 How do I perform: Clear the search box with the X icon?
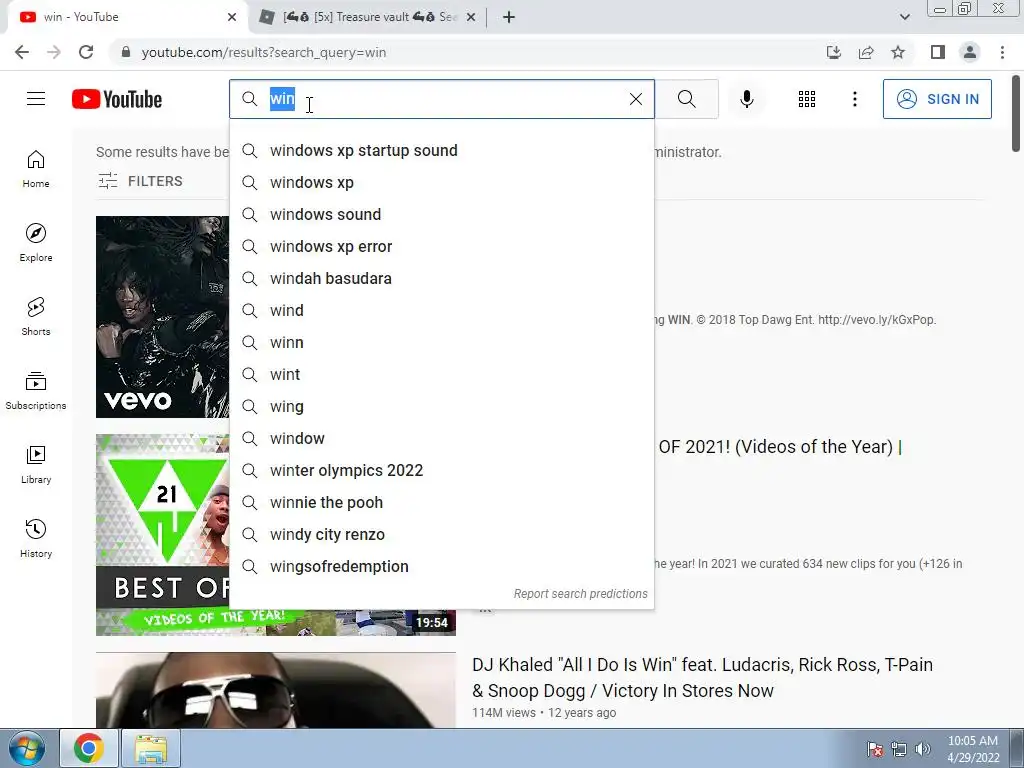pyautogui.click(x=635, y=99)
